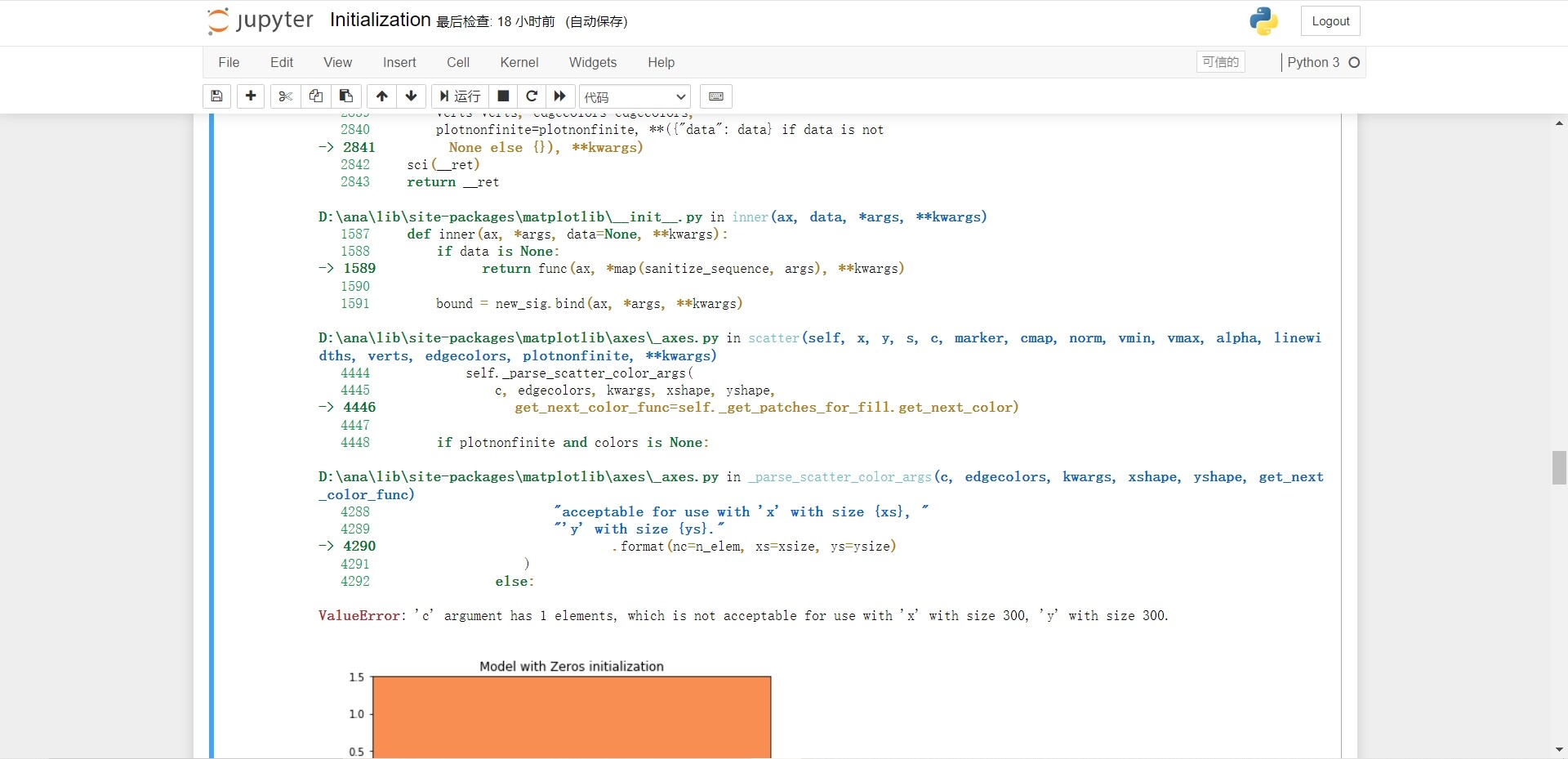Viewport: 1568px width, 759px height.
Task: Click line 4292 else:
Action: (437, 581)
